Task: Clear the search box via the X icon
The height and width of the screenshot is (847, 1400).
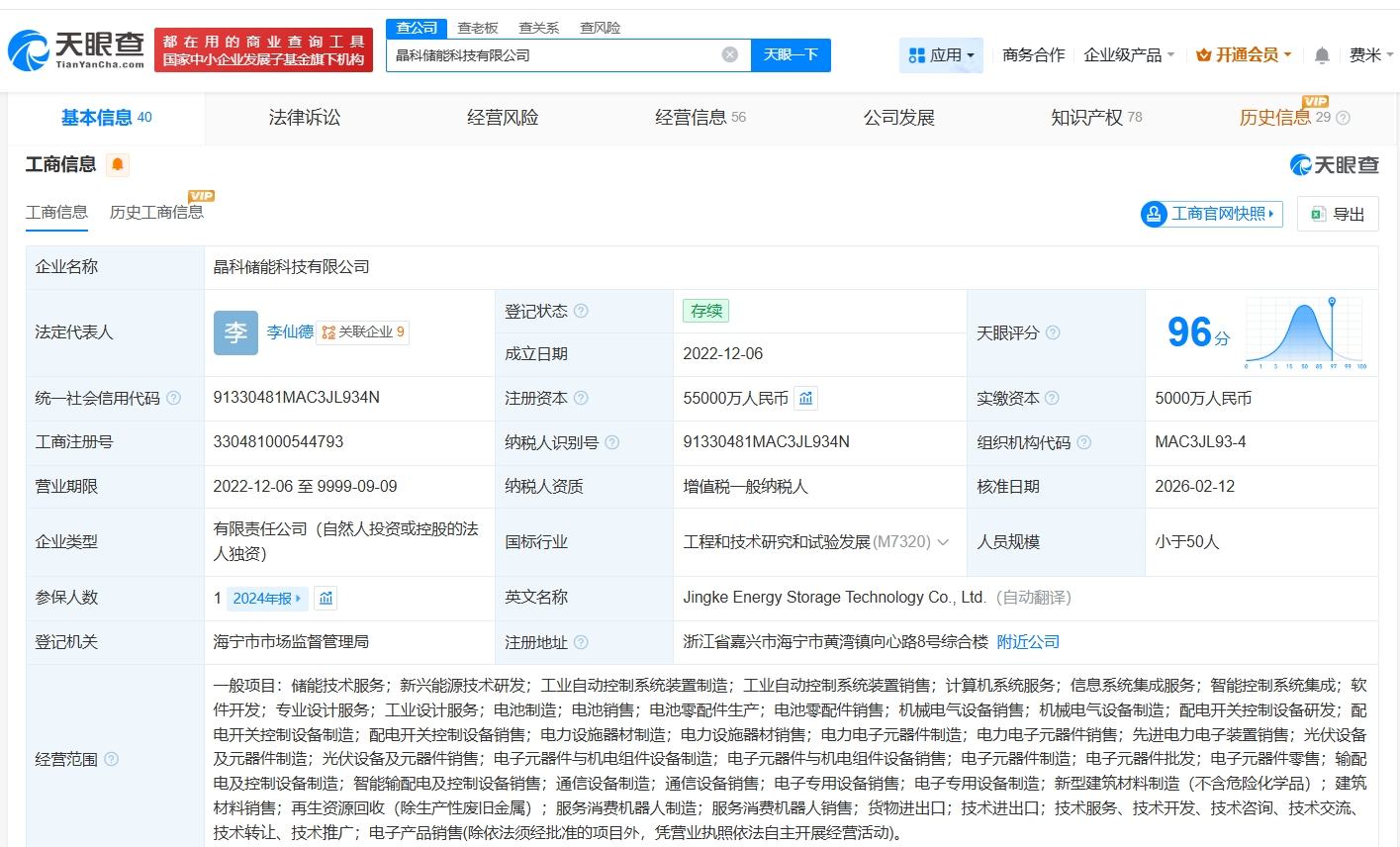Action: pos(730,54)
